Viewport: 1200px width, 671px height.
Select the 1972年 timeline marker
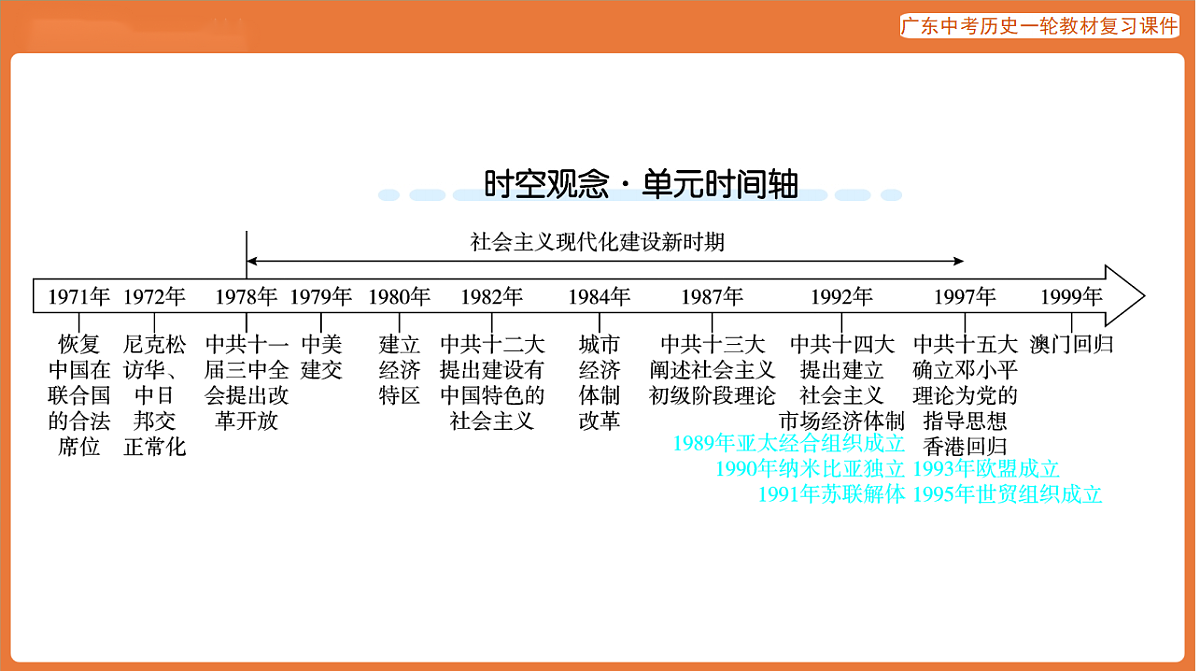[x=155, y=296]
